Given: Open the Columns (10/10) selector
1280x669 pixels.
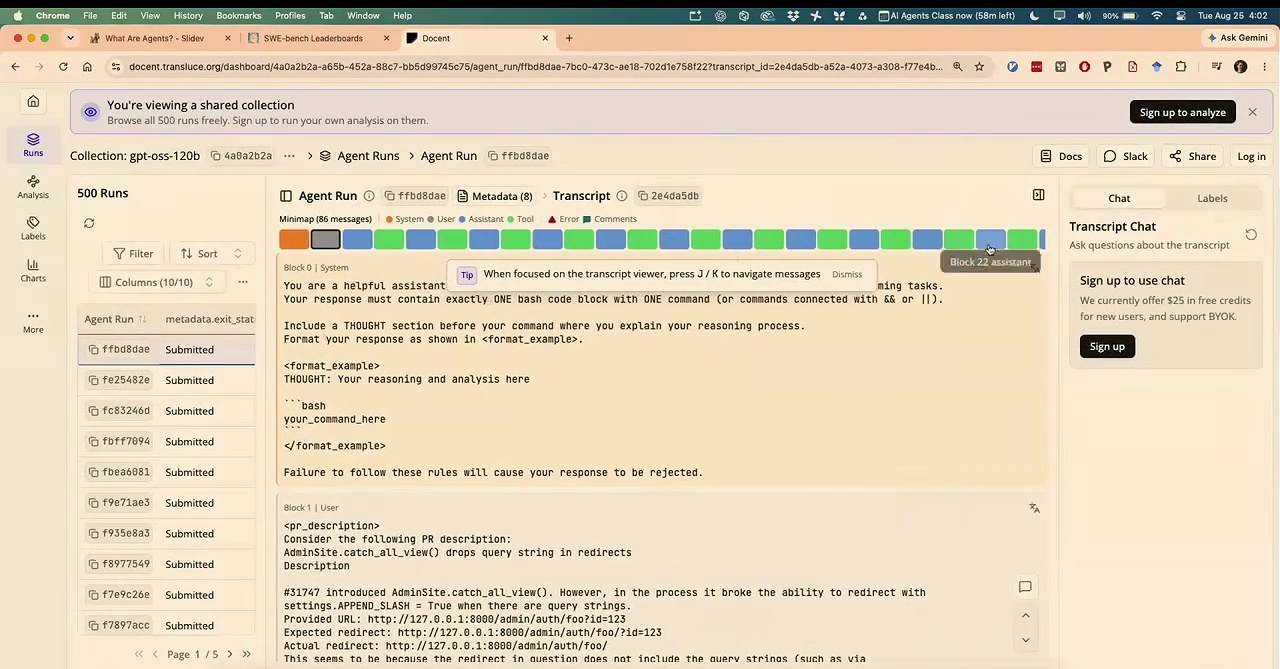Looking at the screenshot, I should (x=158, y=282).
